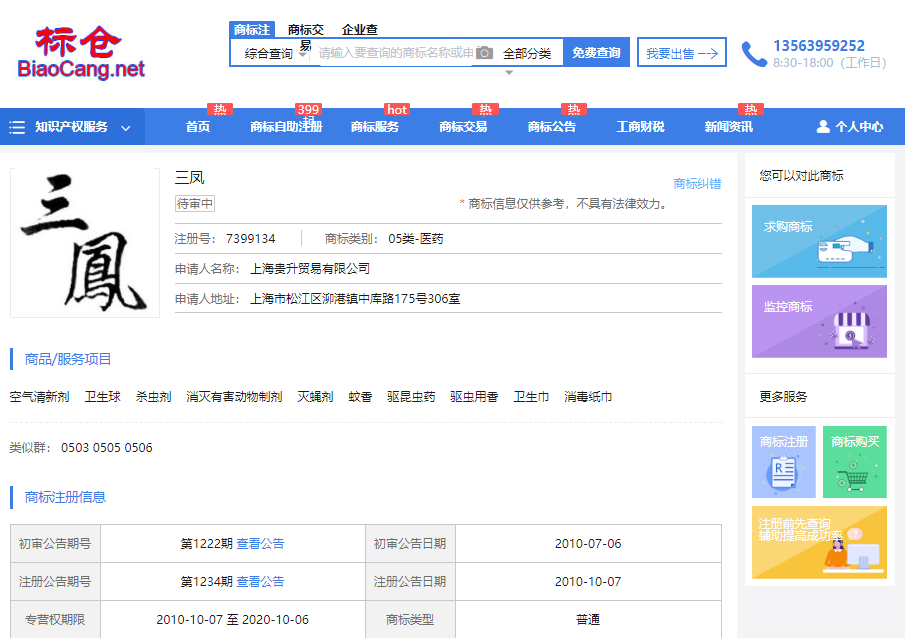Open the 综合查询 dropdown
Image resolution: width=905 pixels, height=638 pixels.
[x=275, y=54]
